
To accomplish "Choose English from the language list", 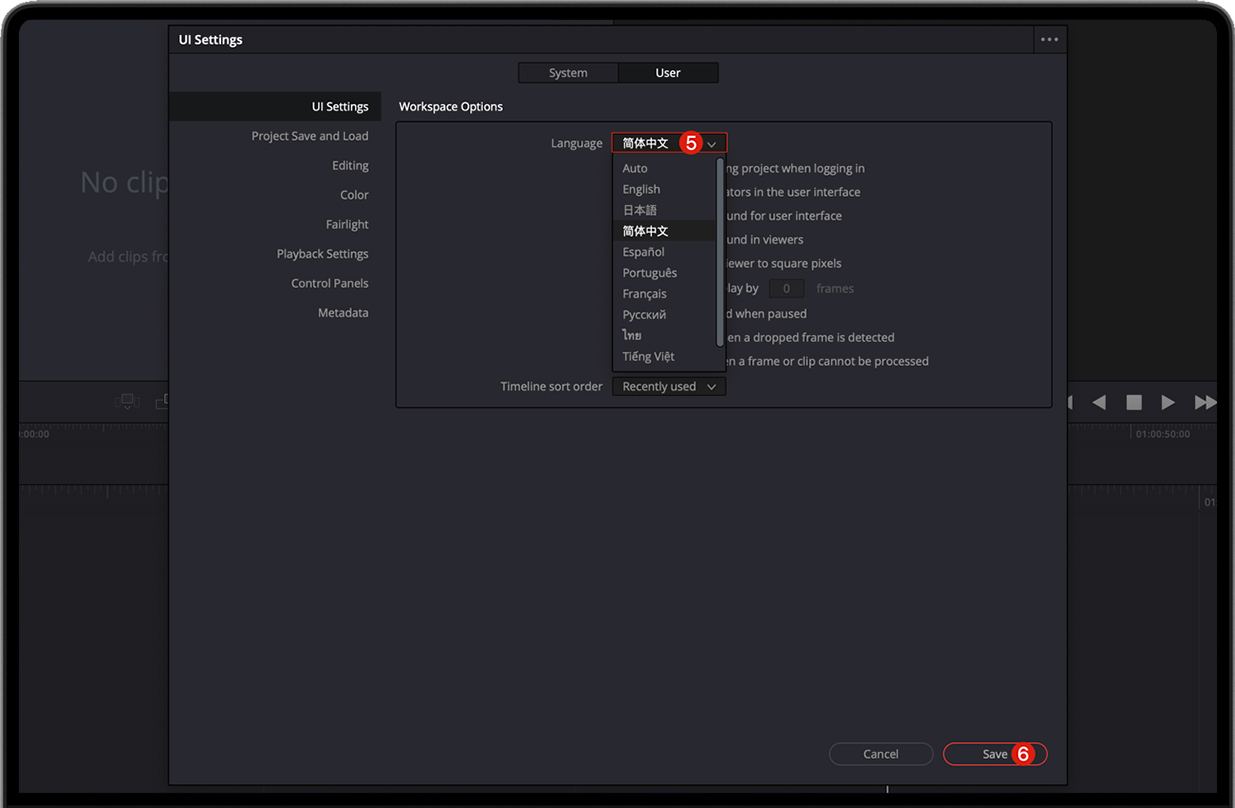I will pos(664,189).
